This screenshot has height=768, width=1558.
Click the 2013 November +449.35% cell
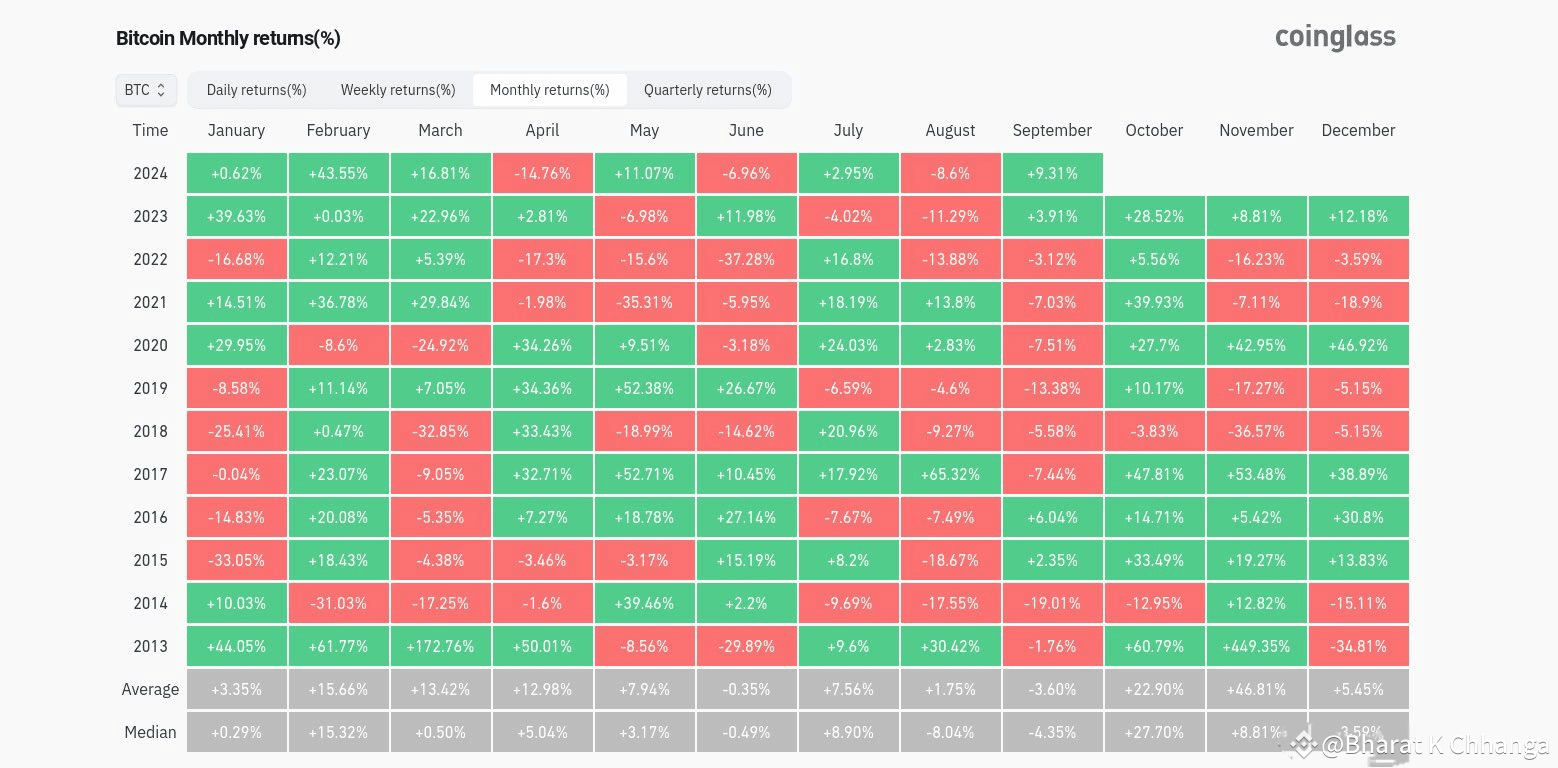click(x=1256, y=646)
